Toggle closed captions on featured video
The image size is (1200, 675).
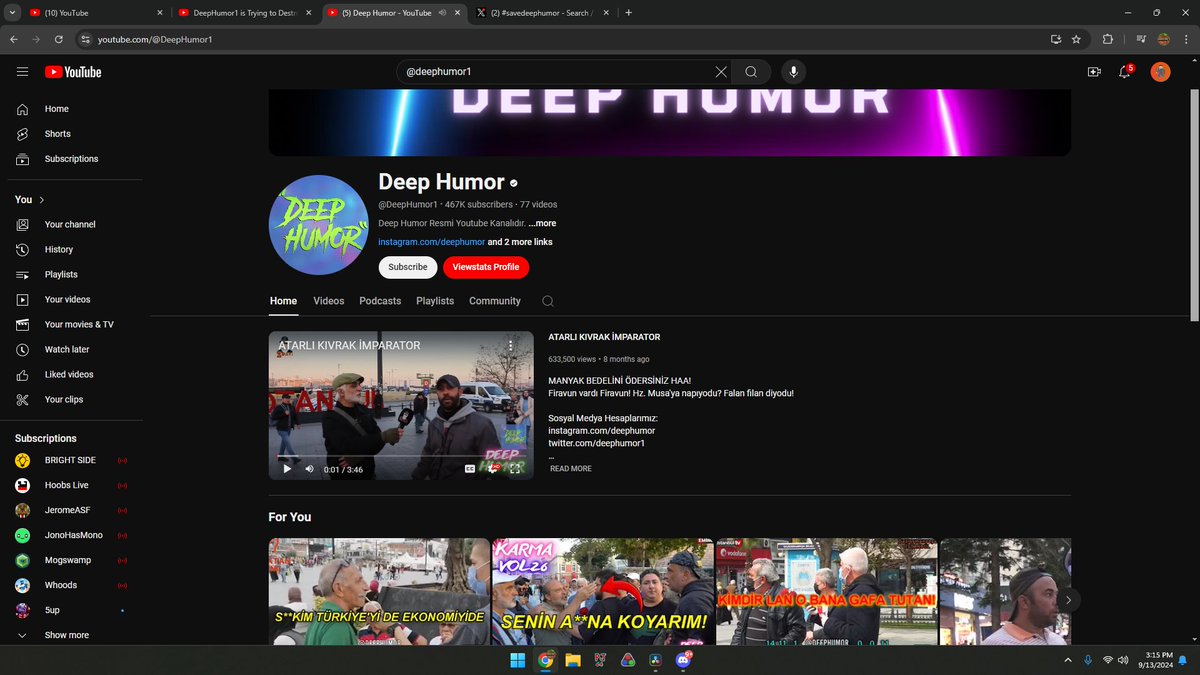pyautogui.click(x=470, y=468)
